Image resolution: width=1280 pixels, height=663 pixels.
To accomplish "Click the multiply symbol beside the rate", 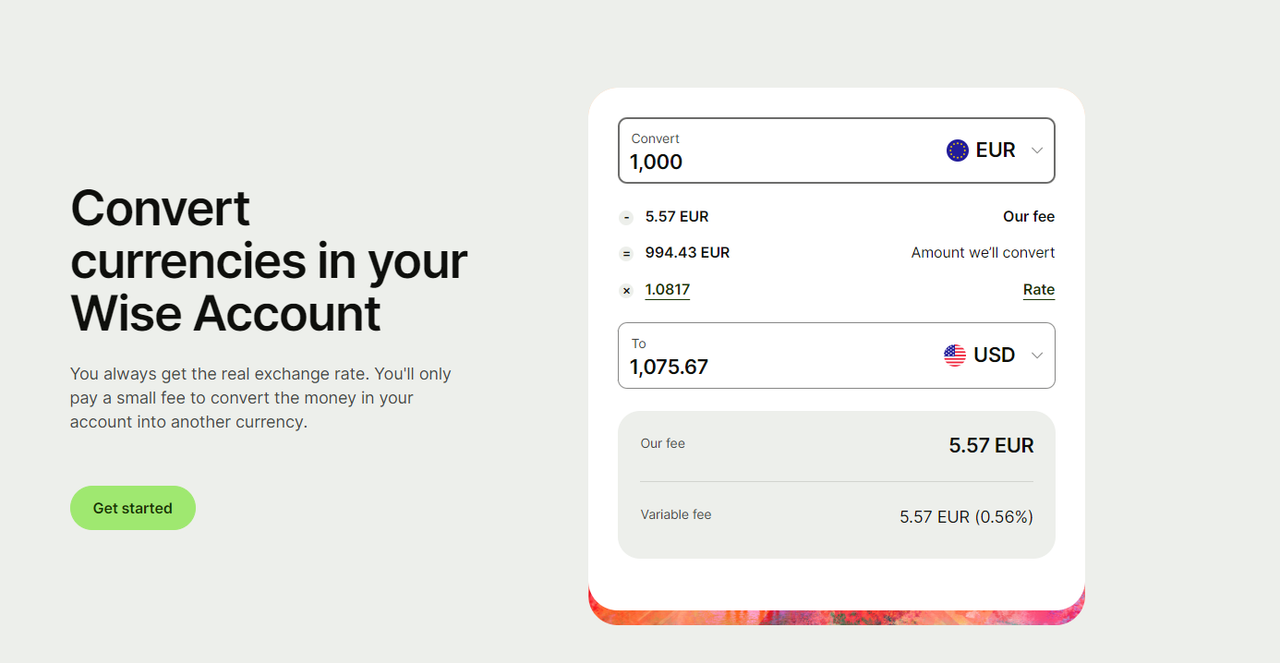I will coord(626,291).
